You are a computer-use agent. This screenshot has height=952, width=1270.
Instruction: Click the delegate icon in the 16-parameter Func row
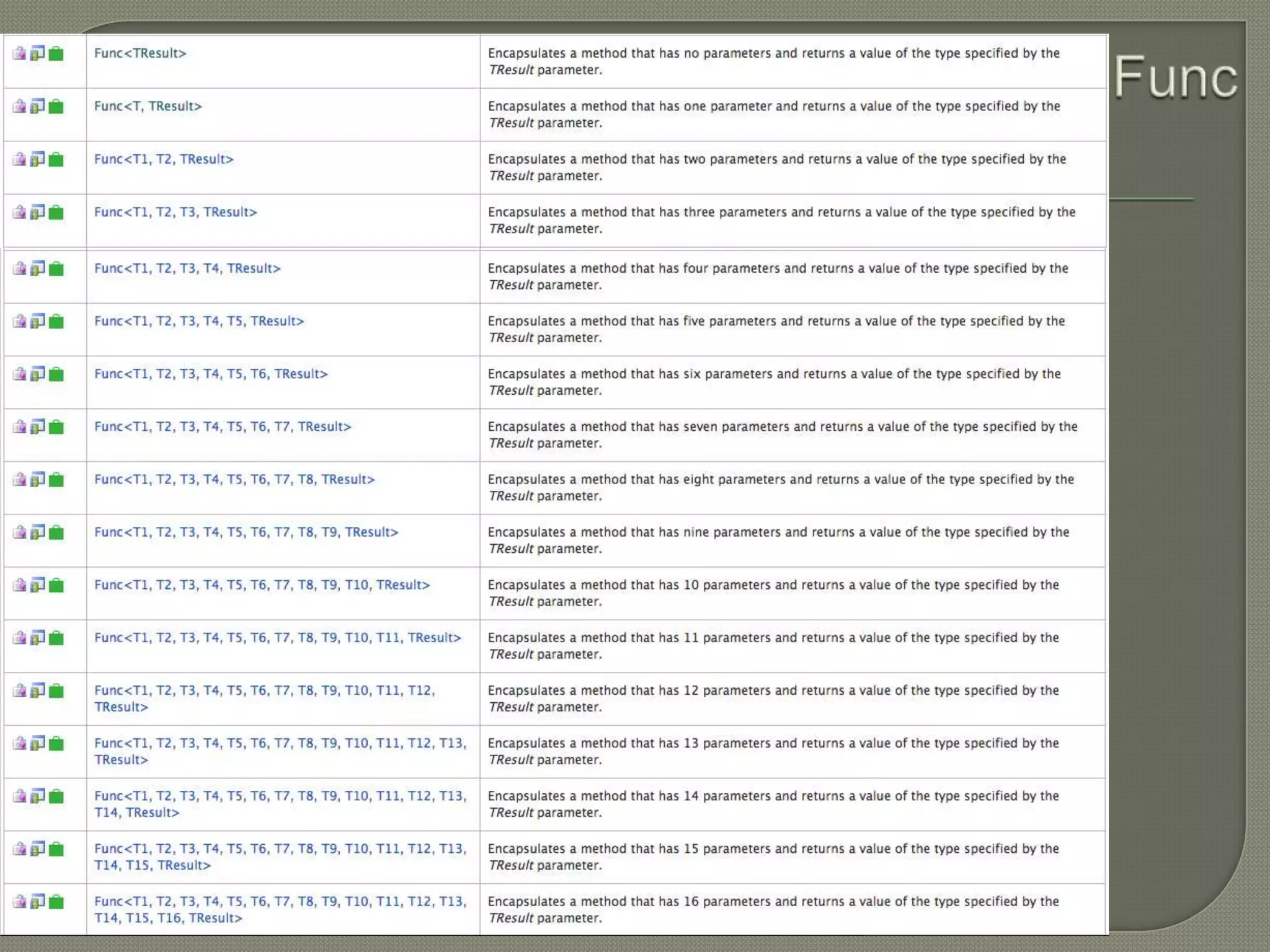click(x=19, y=901)
